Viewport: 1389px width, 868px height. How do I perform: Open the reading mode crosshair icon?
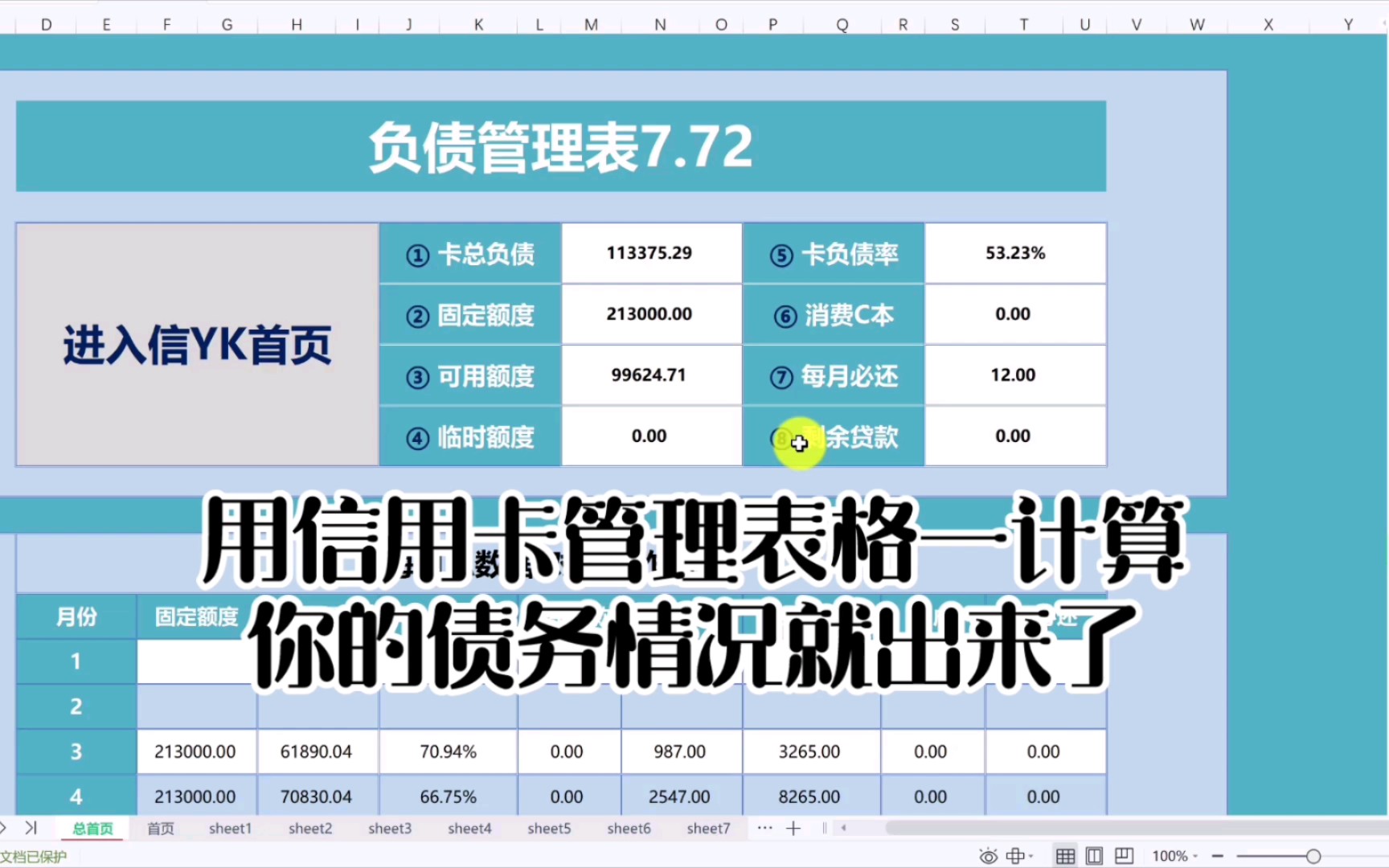[1015, 856]
